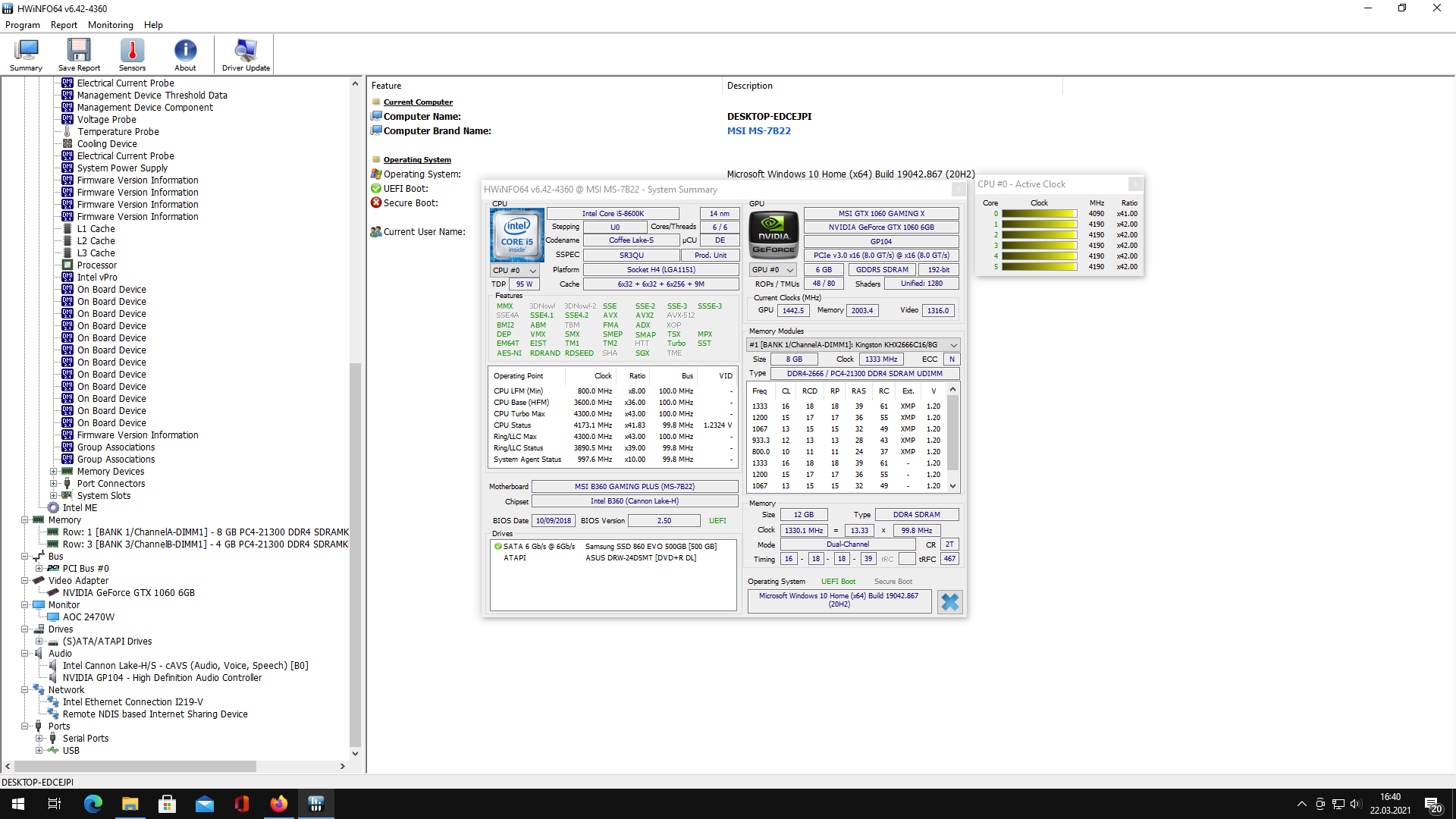Screen dimensions: 1456x819
Task: Click the memory timings table scrollbar
Action: click(953, 432)
